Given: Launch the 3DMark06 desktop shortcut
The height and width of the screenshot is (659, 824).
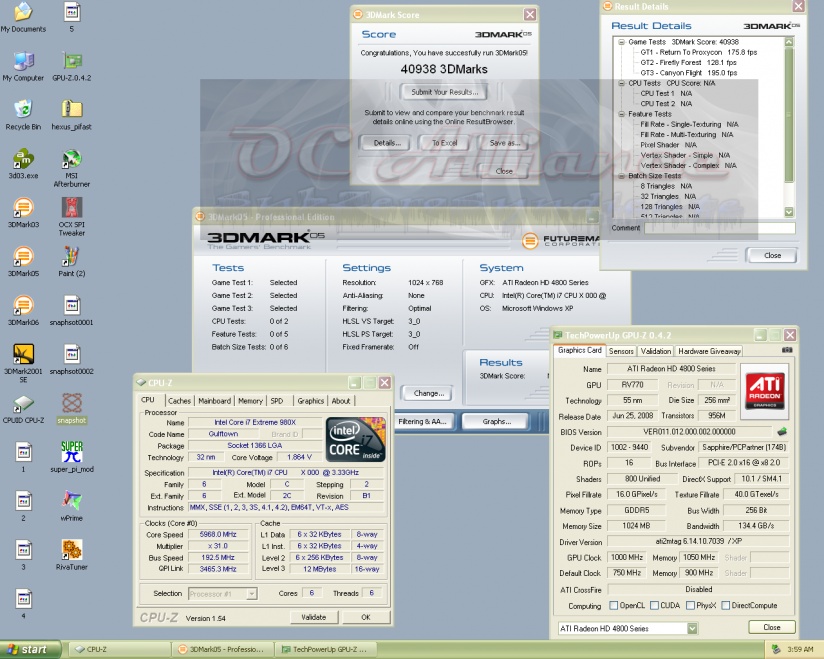Looking at the screenshot, I should pyautogui.click(x=23, y=305).
